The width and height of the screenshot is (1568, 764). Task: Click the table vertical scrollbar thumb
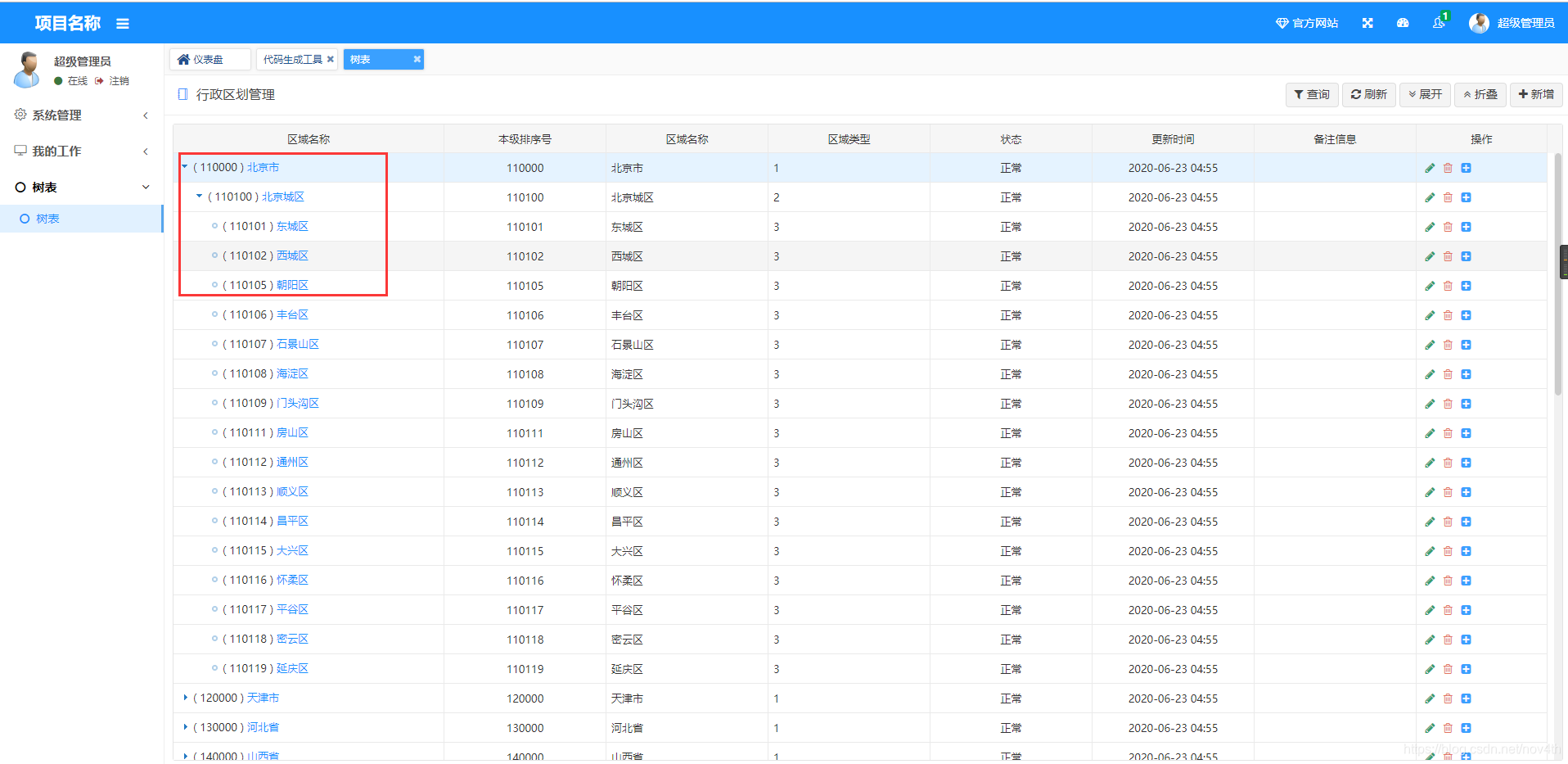(1557, 274)
